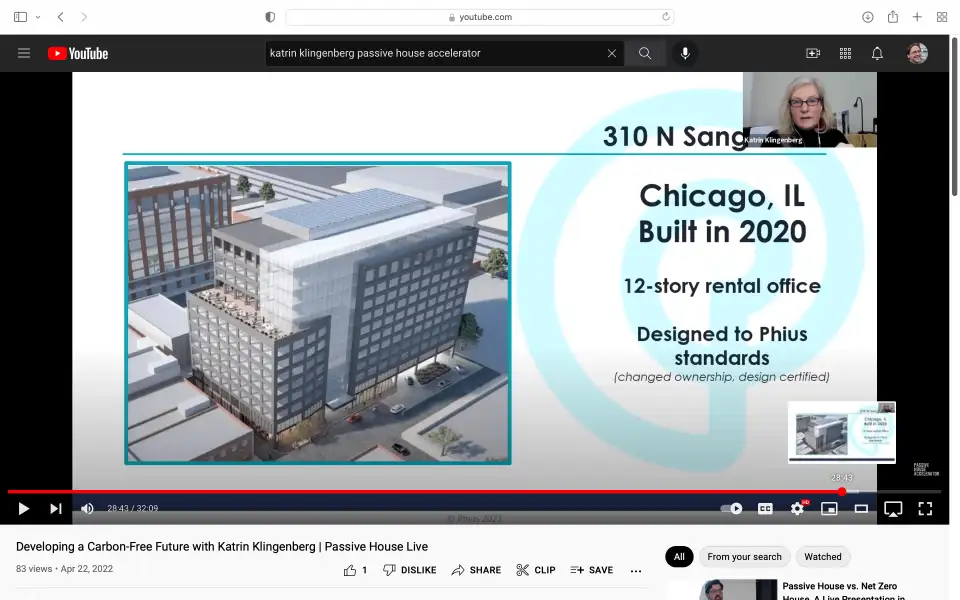Open notifications bell

click(877, 53)
